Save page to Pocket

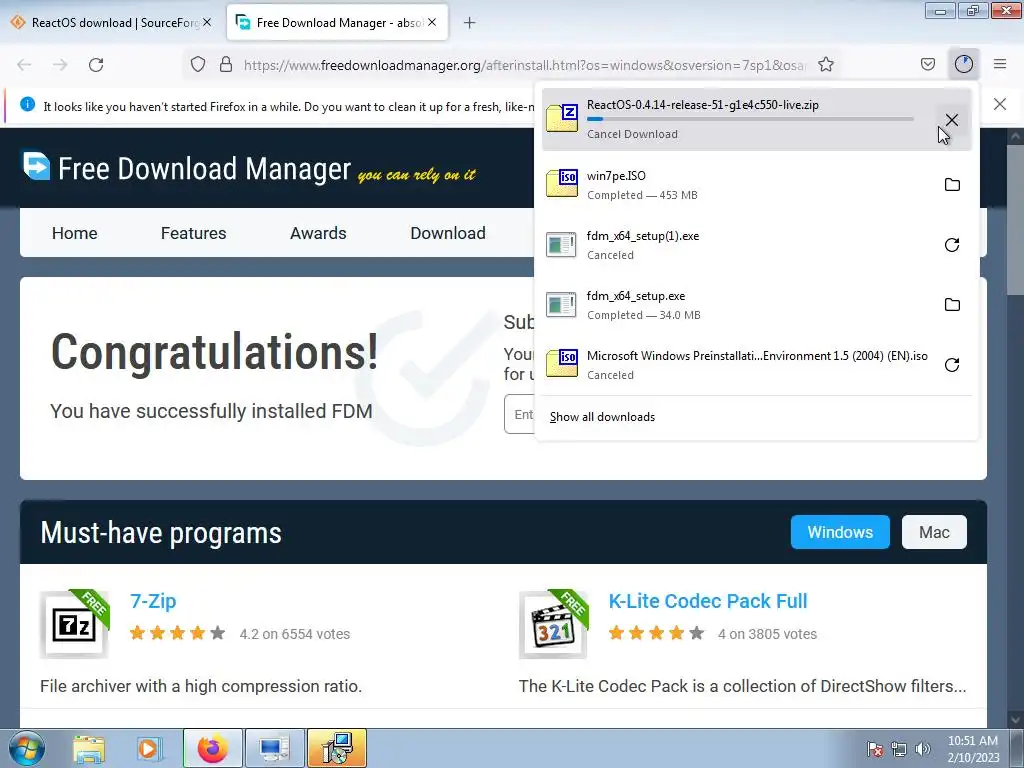pyautogui.click(x=928, y=64)
